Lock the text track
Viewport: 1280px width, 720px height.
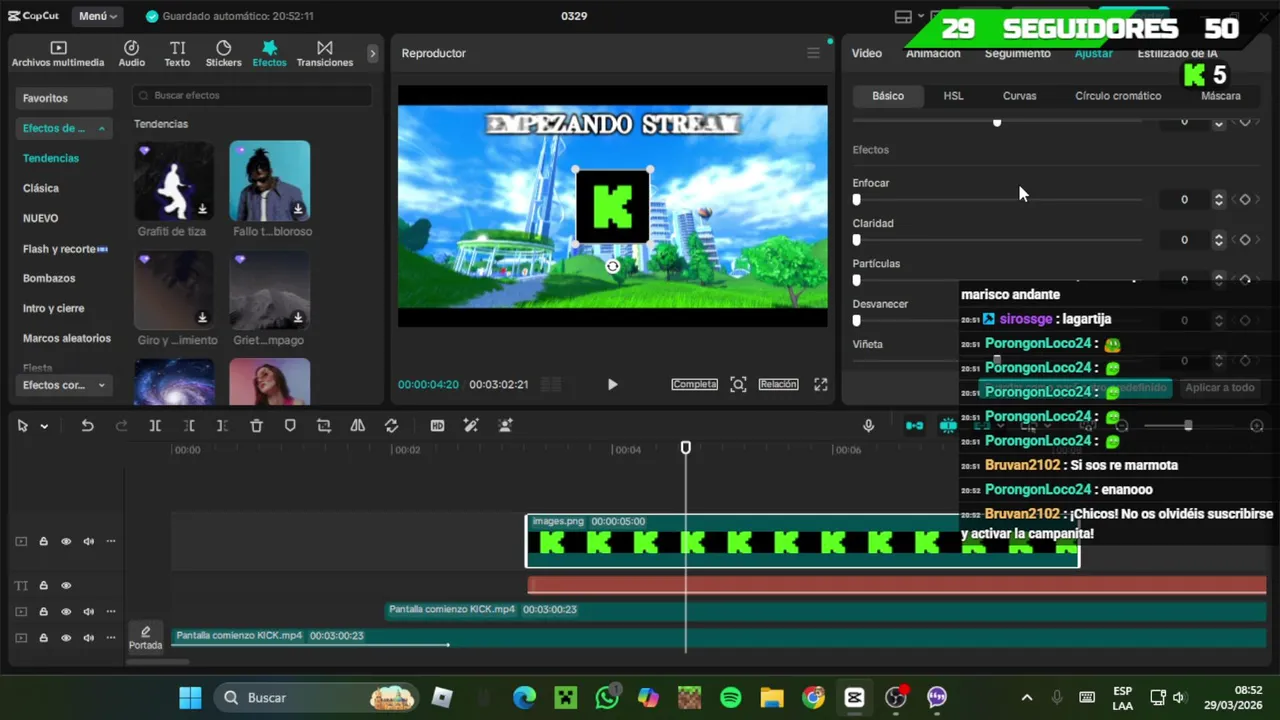44,585
